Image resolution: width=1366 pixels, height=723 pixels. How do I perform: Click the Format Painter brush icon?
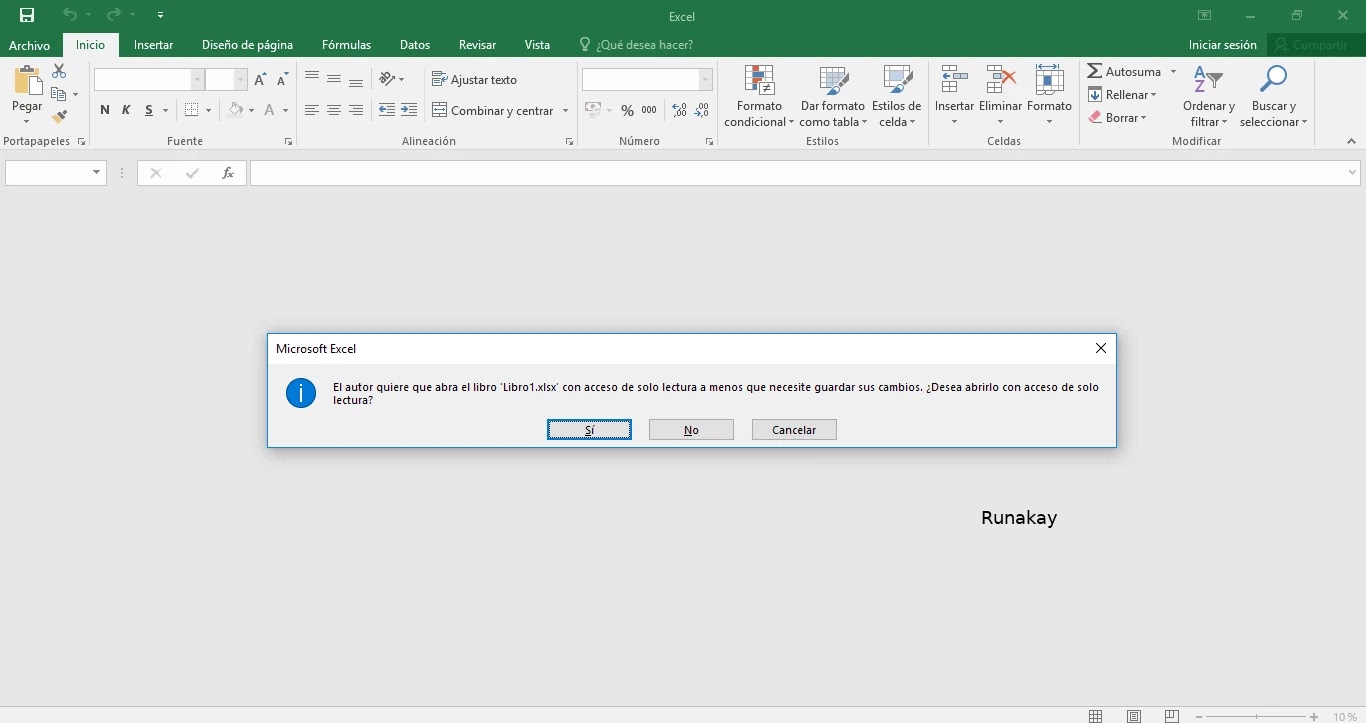tap(59, 117)
